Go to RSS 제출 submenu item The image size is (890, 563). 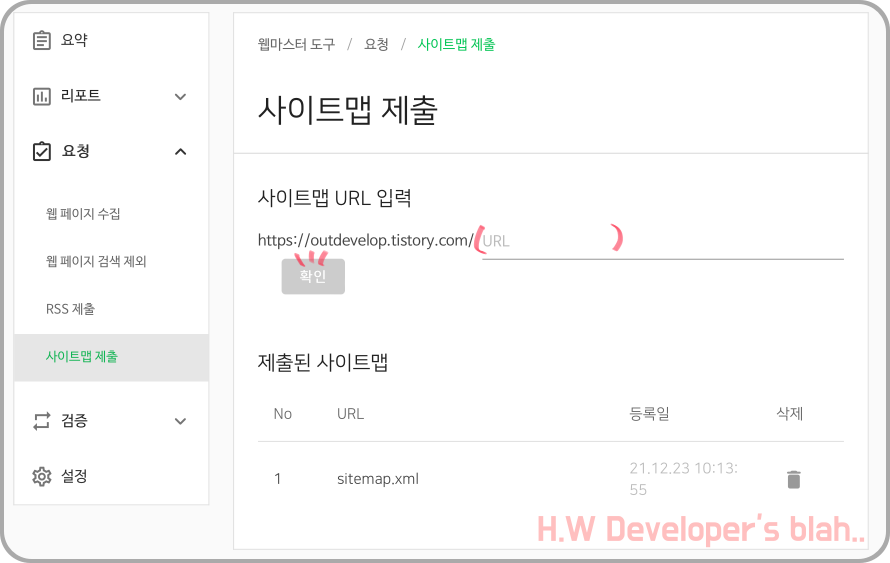tap(70, 309)
